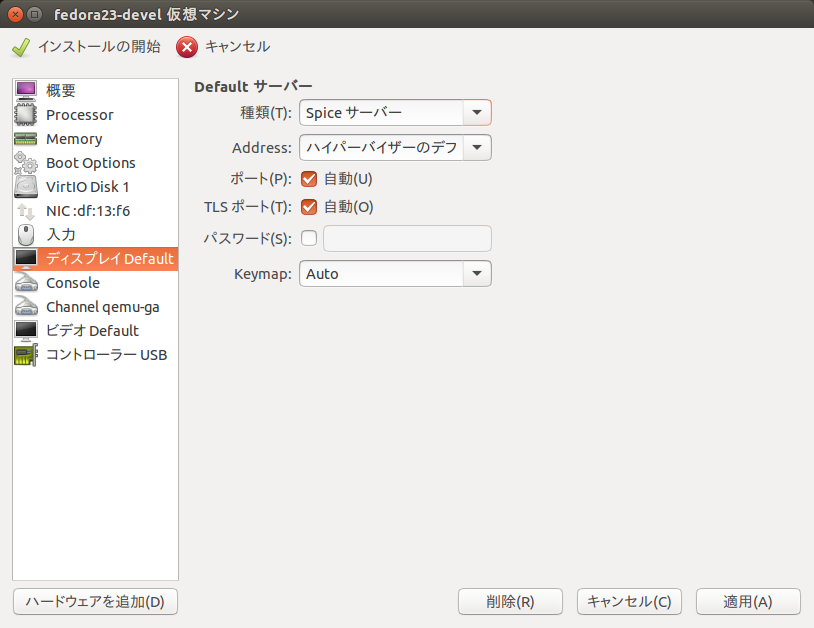Select the Boot Options row text
814x628 pixels.
pyautogui.click(x=91, y=163)
